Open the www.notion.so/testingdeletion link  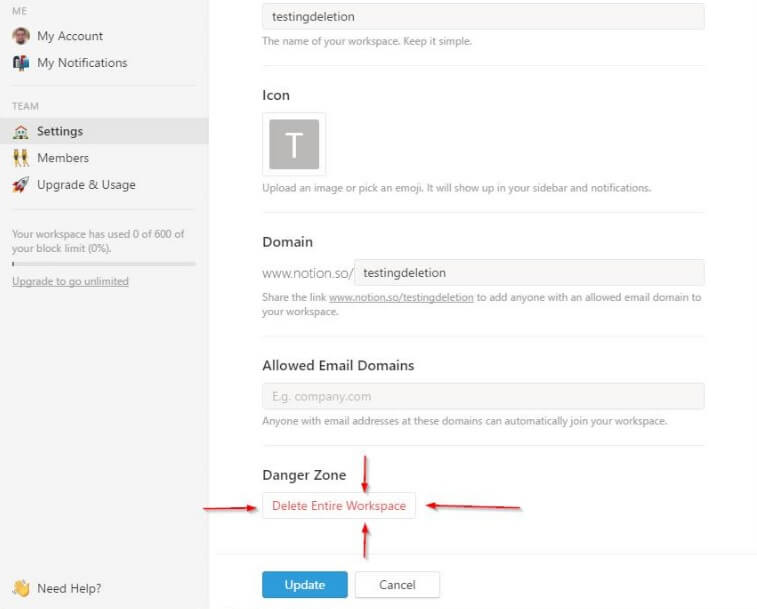point(401,297)
